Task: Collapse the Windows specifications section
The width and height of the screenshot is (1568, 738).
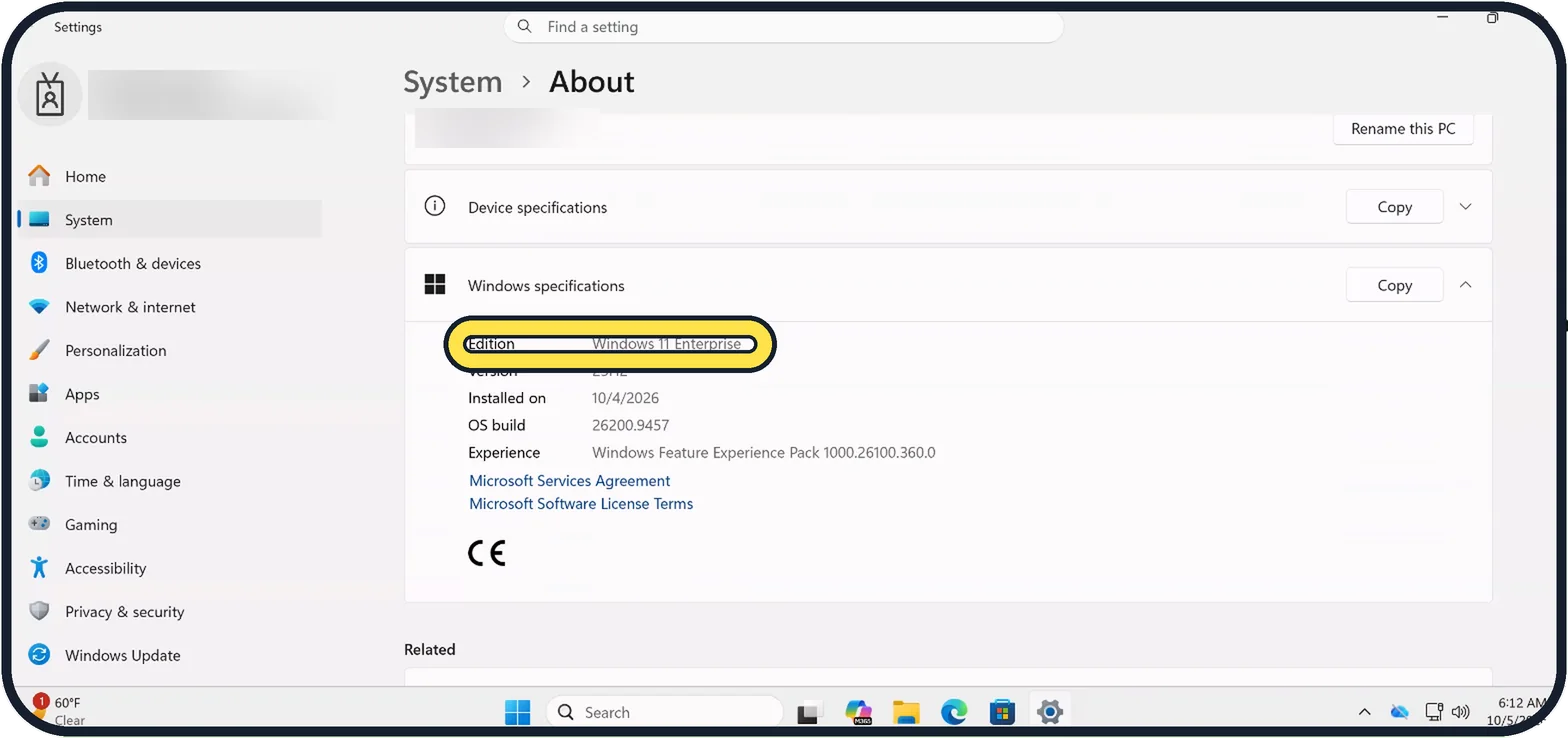Action: [x=1466, y=285]
